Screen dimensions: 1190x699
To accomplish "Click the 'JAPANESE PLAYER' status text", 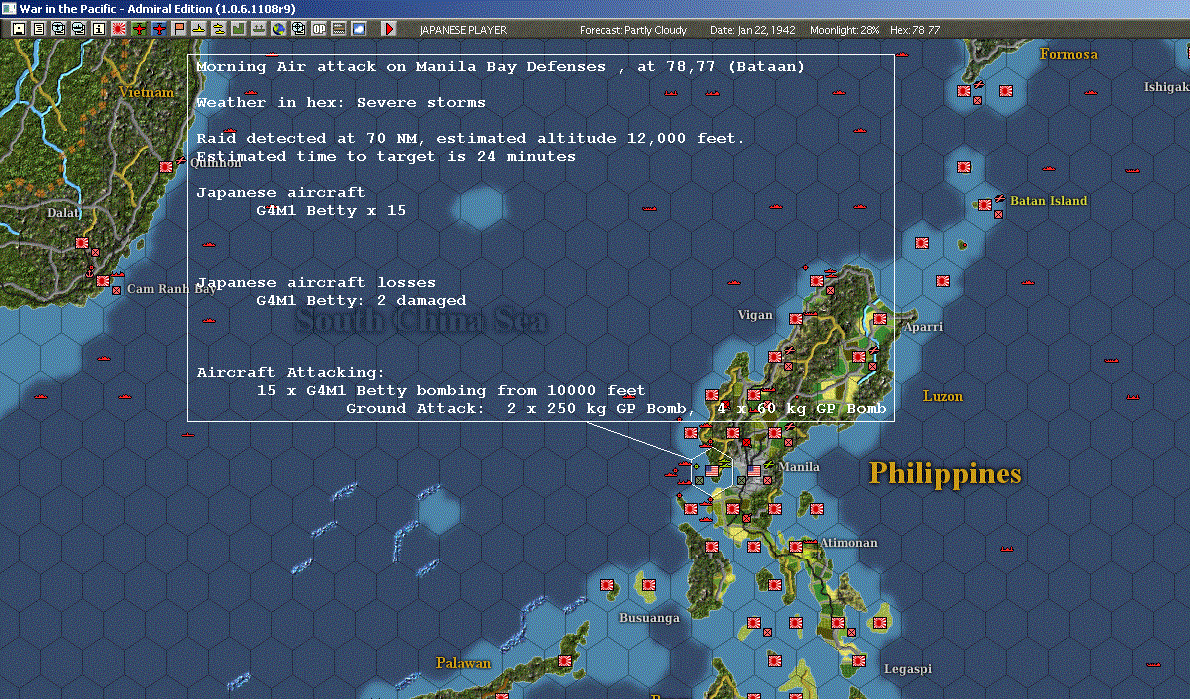I will coord(463,30).
